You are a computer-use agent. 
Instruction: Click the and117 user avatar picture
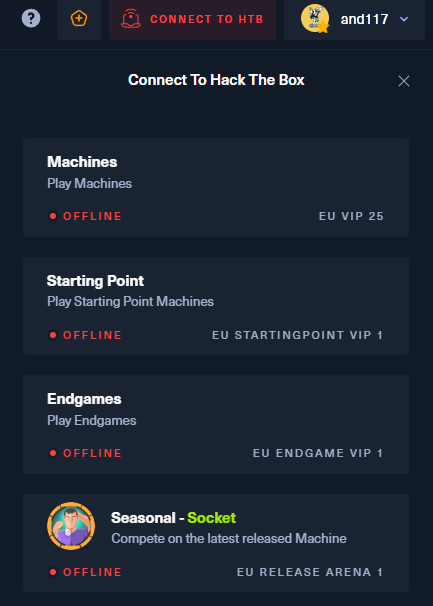coord(315,18)
